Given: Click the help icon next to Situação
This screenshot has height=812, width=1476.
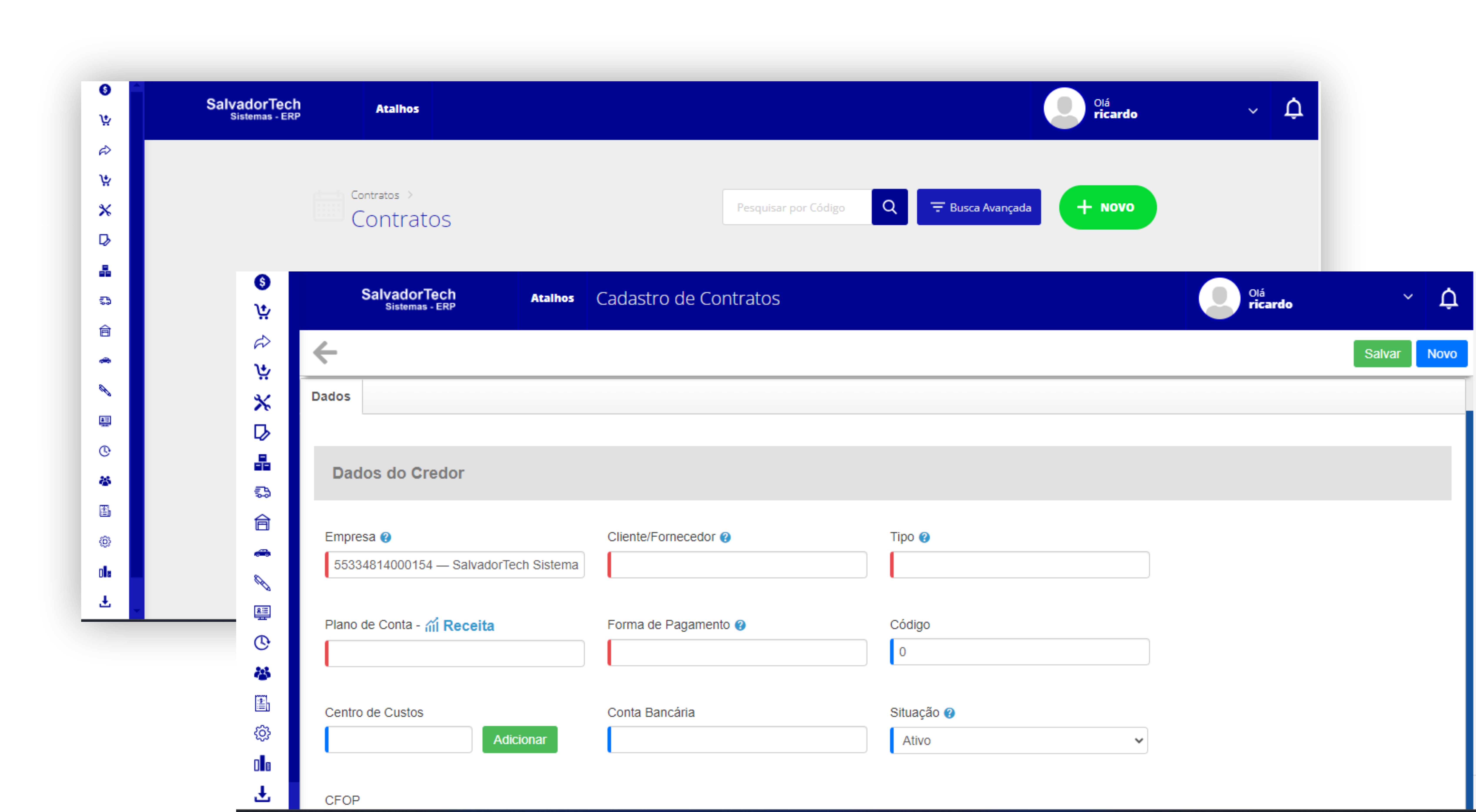Looking at the screenshot, I should pos(949,713).
